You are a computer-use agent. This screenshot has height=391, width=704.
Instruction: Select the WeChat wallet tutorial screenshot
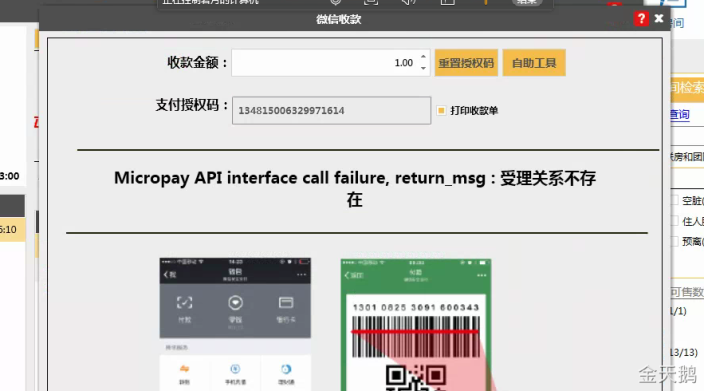(235, 324)
